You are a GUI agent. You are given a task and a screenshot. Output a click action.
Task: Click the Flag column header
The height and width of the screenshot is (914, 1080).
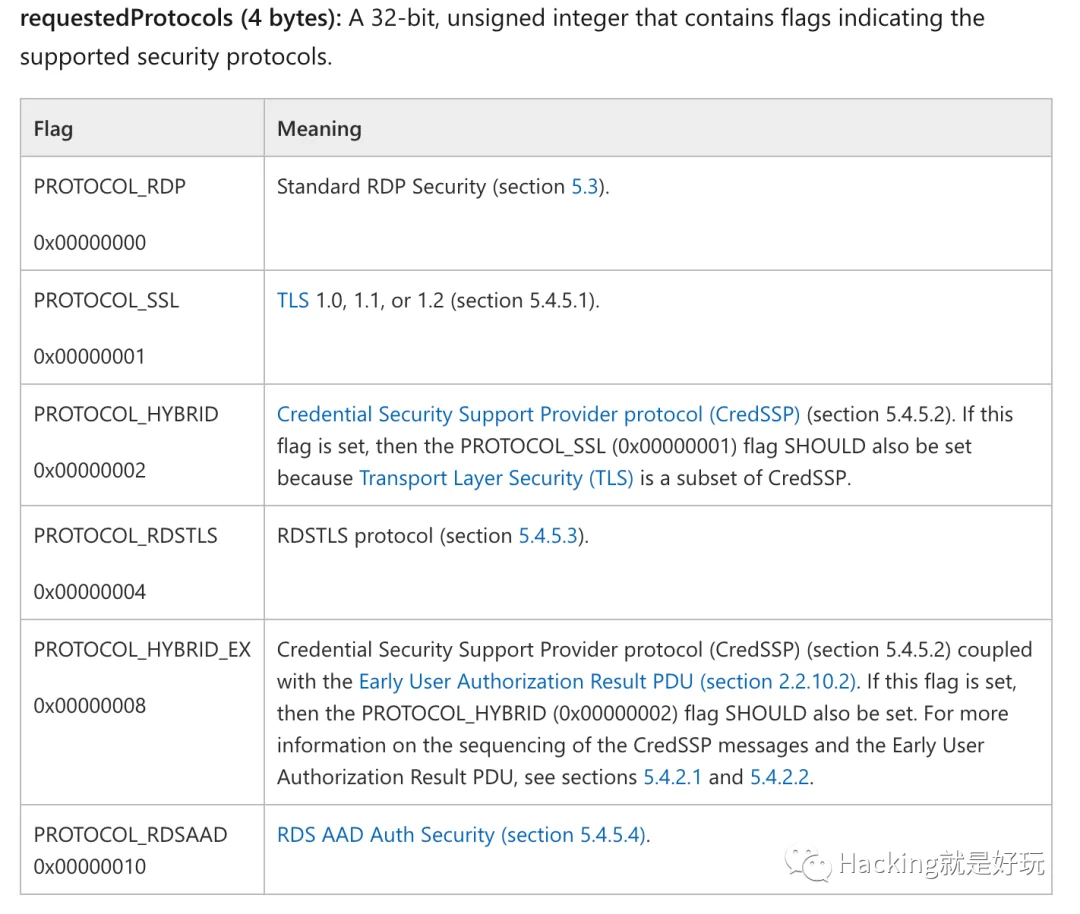coord(53,129)
